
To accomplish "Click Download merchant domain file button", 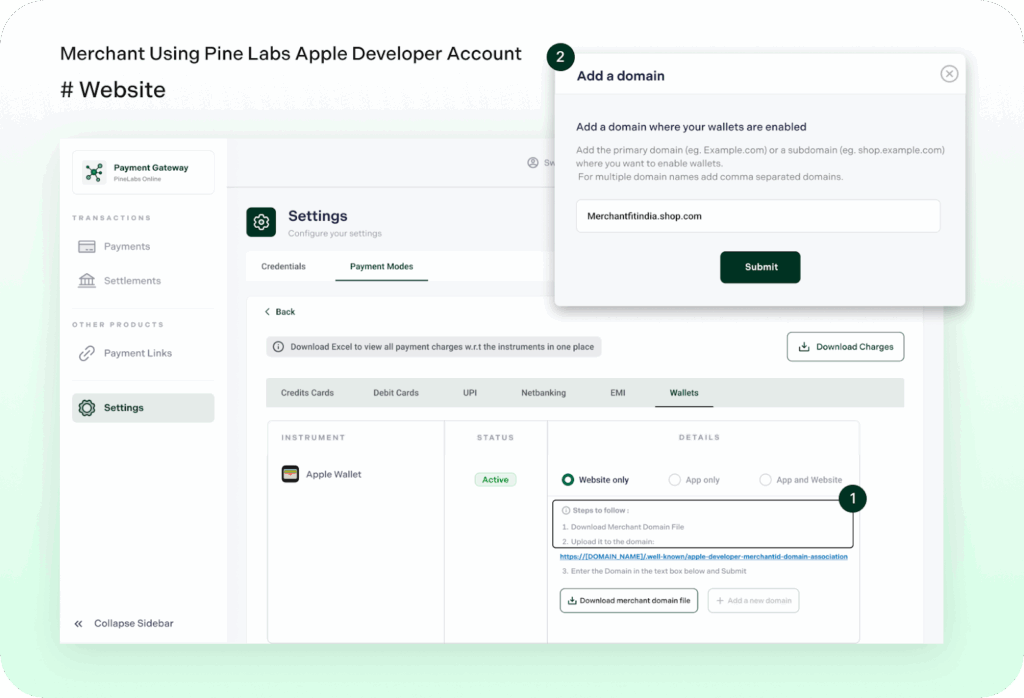I will 628,601.
